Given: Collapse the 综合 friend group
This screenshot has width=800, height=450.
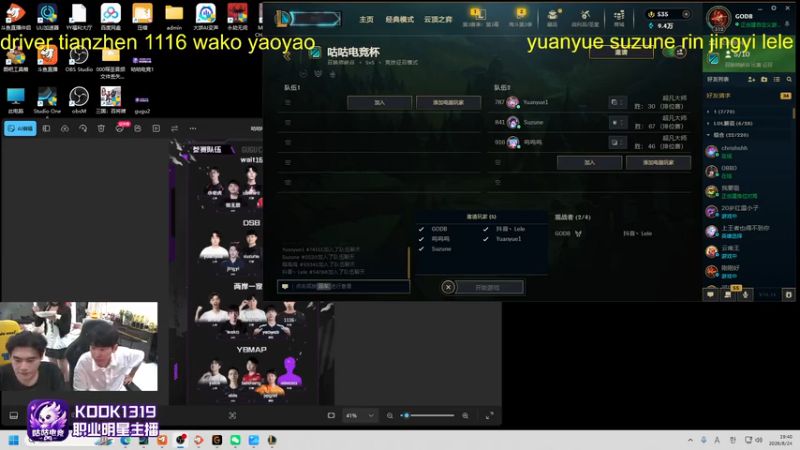Looking at the screenshot, I should point(747,135).
